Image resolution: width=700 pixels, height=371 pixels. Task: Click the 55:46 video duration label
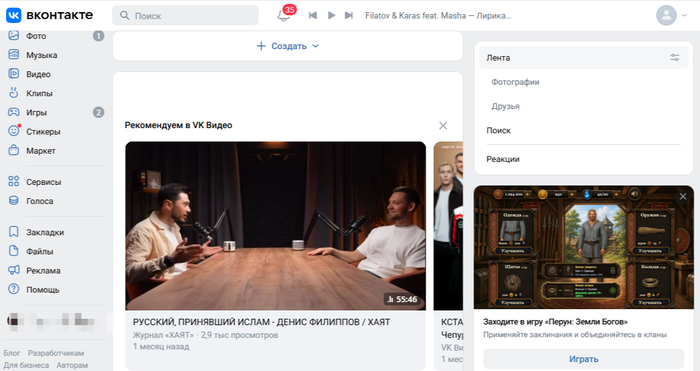(402, 299)
